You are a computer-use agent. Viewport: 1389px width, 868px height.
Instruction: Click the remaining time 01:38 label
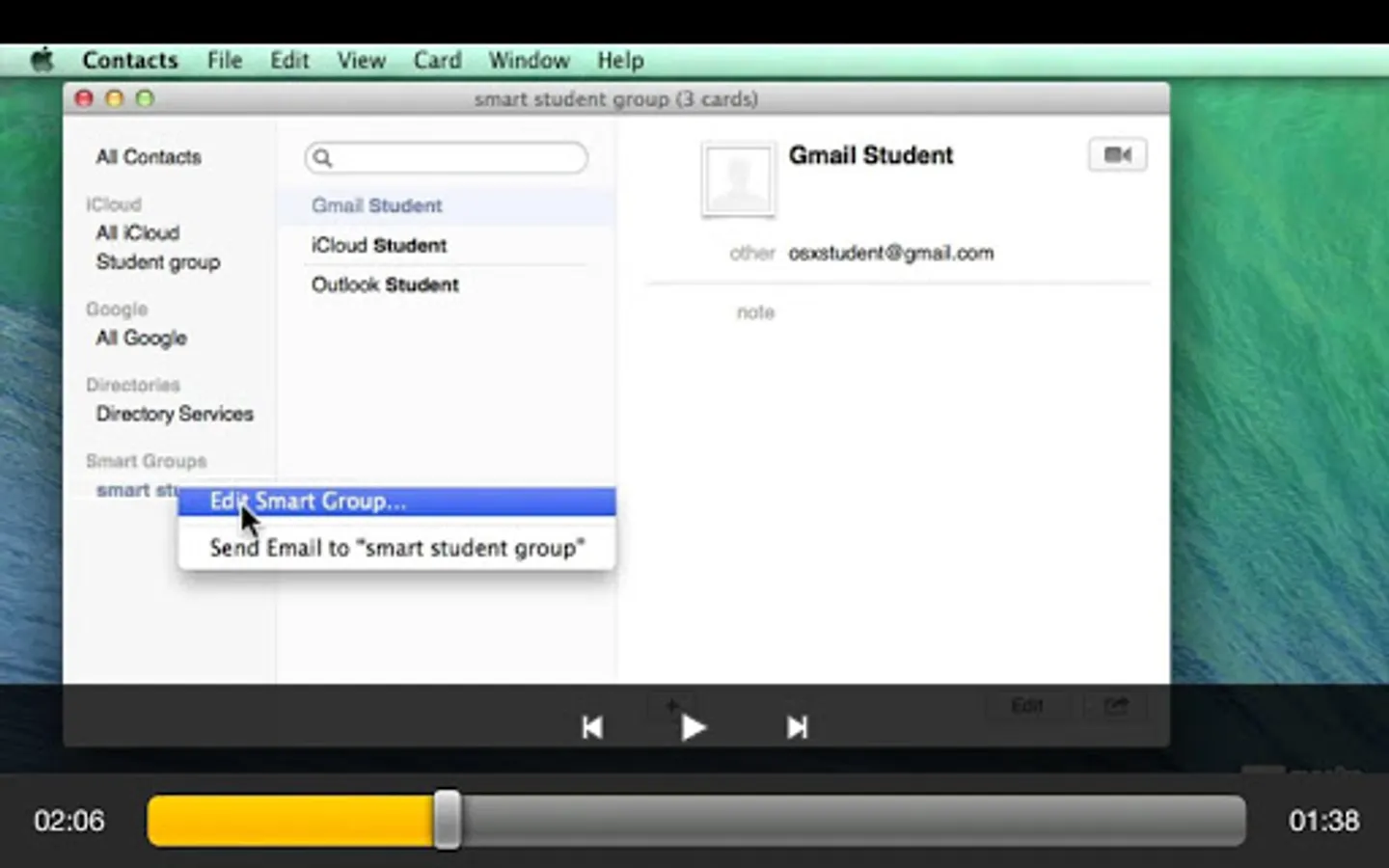click(x=1323, y=821)
